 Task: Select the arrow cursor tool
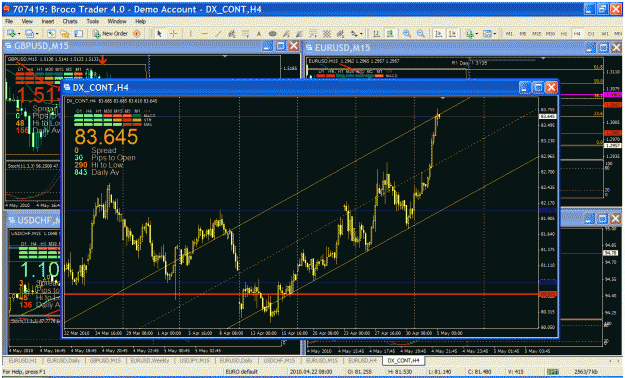pyautogui.click(x=159, y=34)
